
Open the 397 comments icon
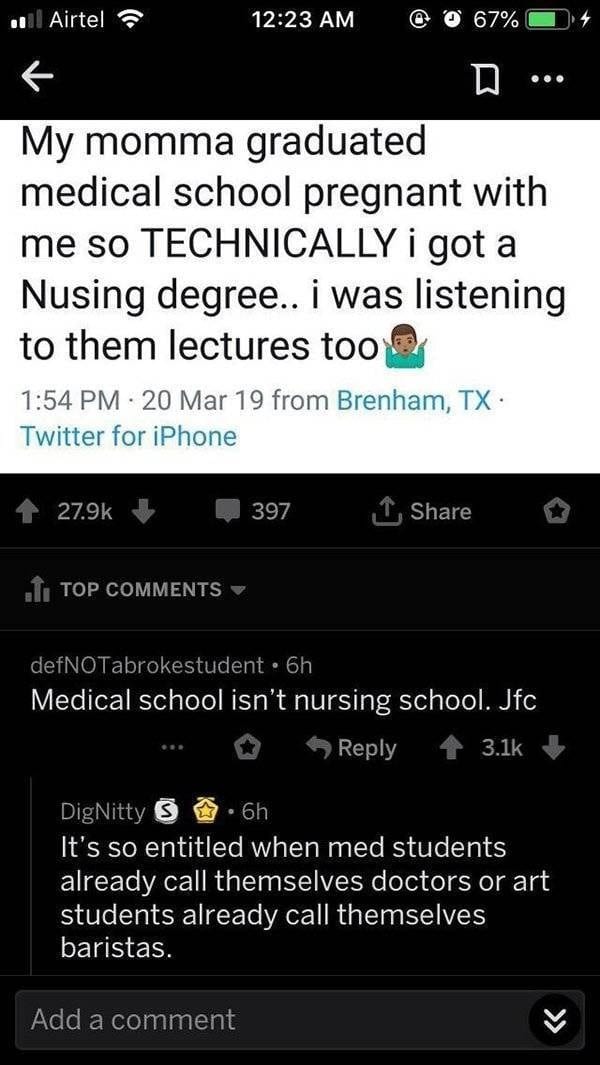point(230,511)
